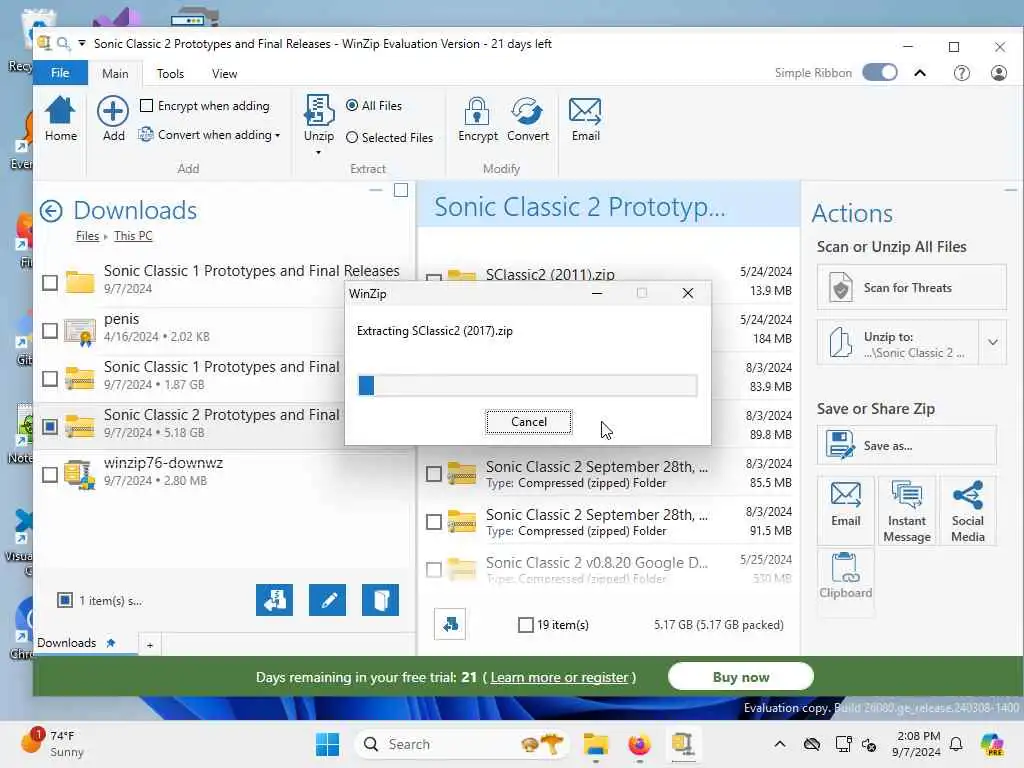Viewport: 1024px width, 768px height.
Task: Maximize the Downloads files pane
Action: point(401,190)
